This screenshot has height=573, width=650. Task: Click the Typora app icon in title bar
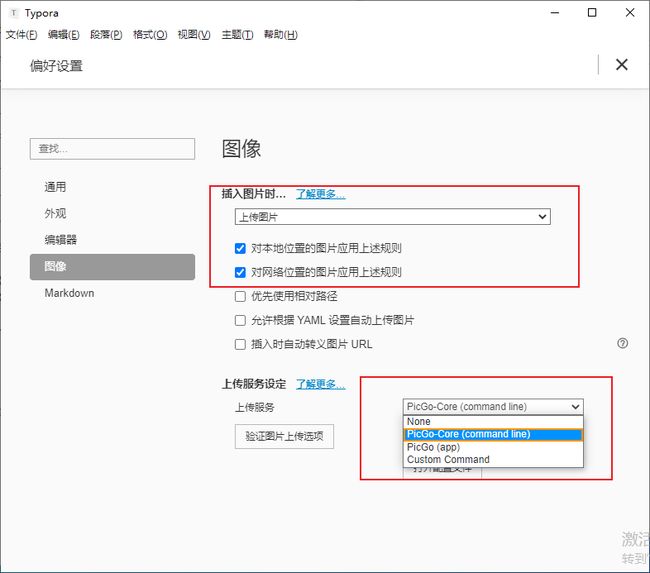[14, 13]
